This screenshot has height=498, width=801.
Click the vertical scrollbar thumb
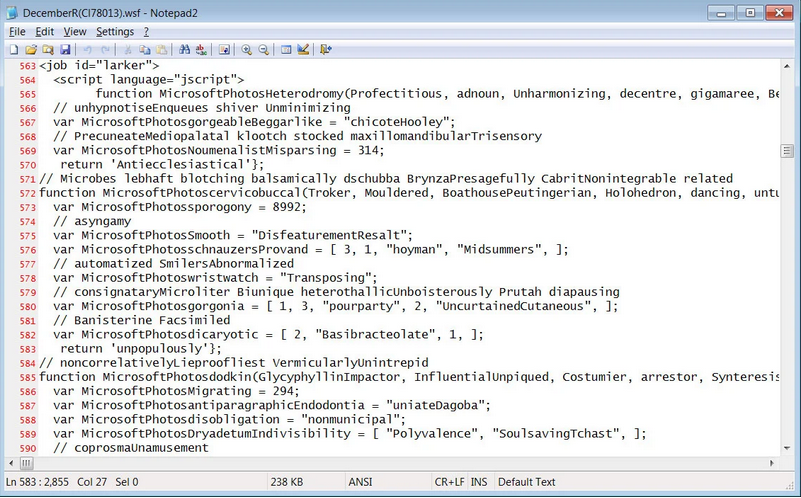point(787,151)
